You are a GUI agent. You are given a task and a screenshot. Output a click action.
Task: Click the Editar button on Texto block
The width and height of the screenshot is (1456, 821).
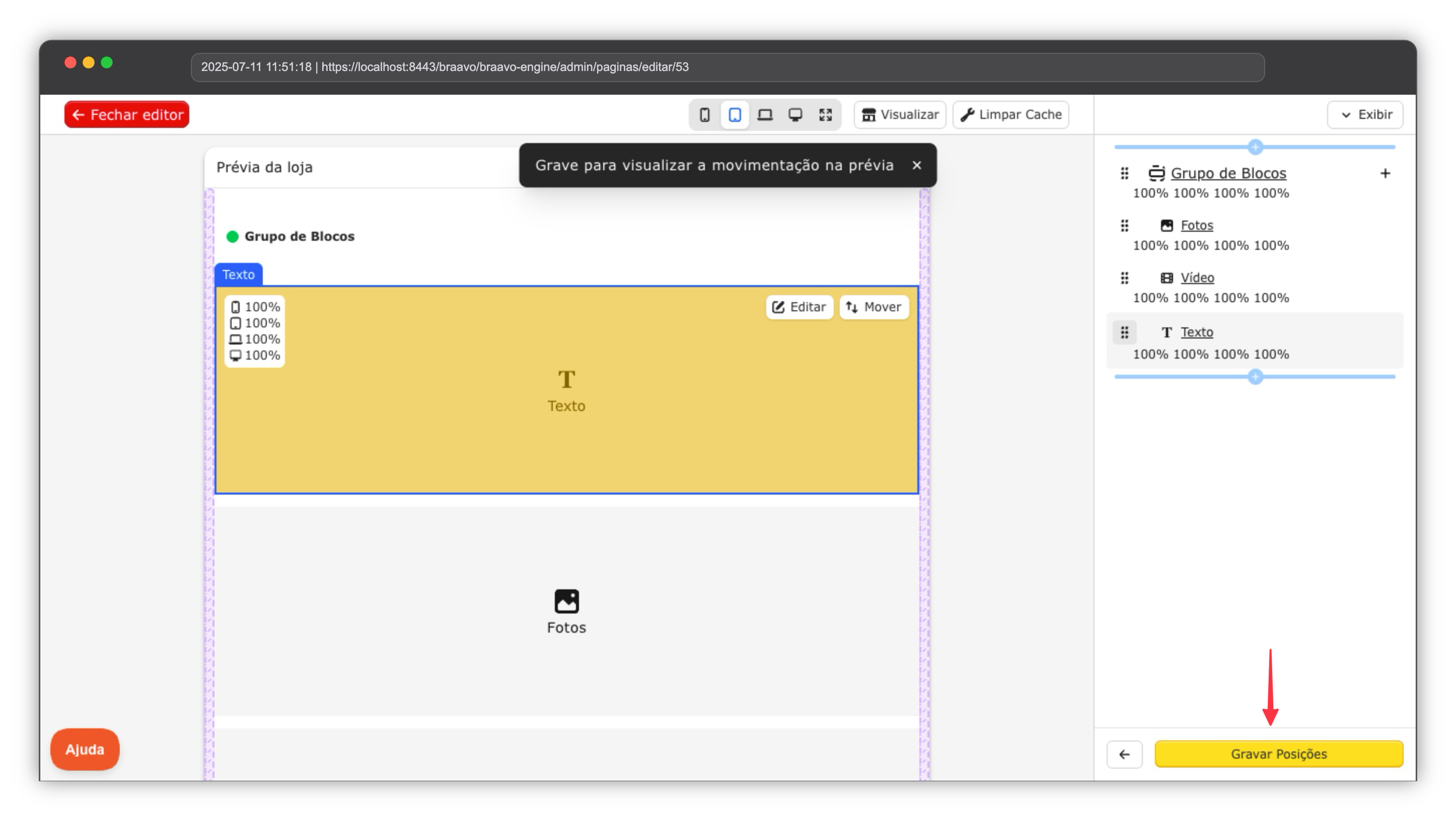click(799, 307)
